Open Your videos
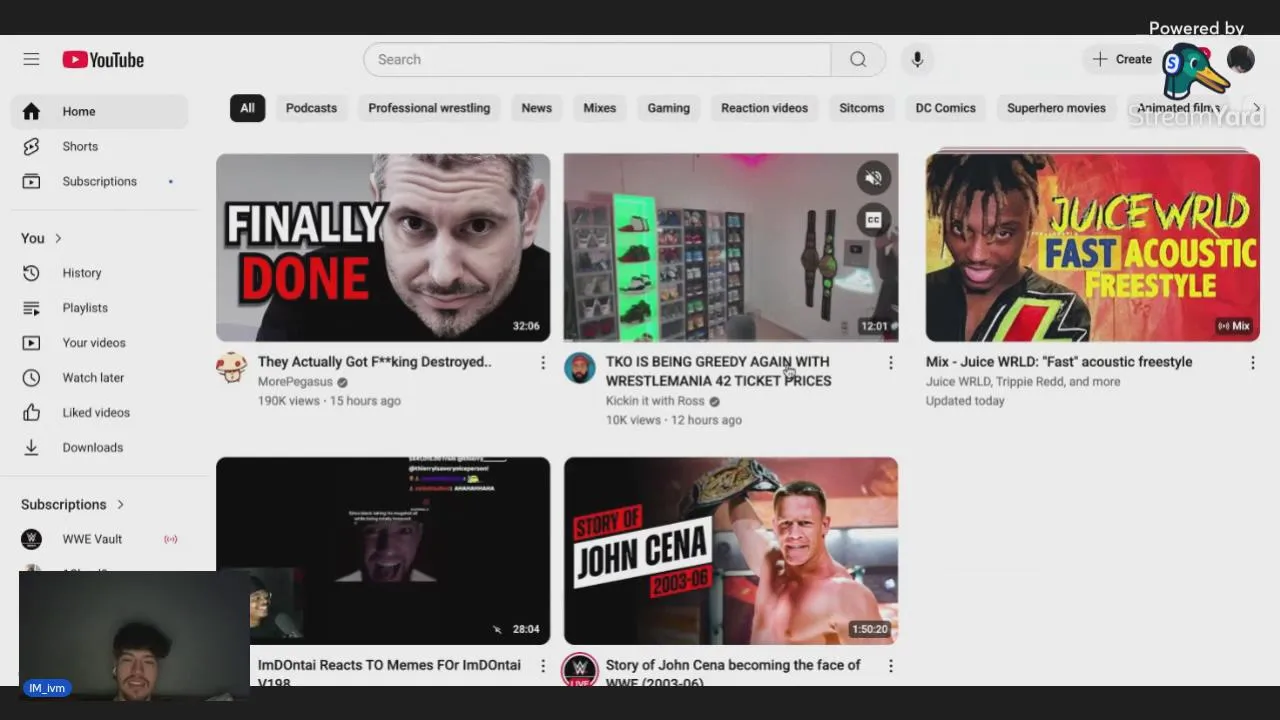The width and height of the screenshot is (1280, 720). pos(99,343)
